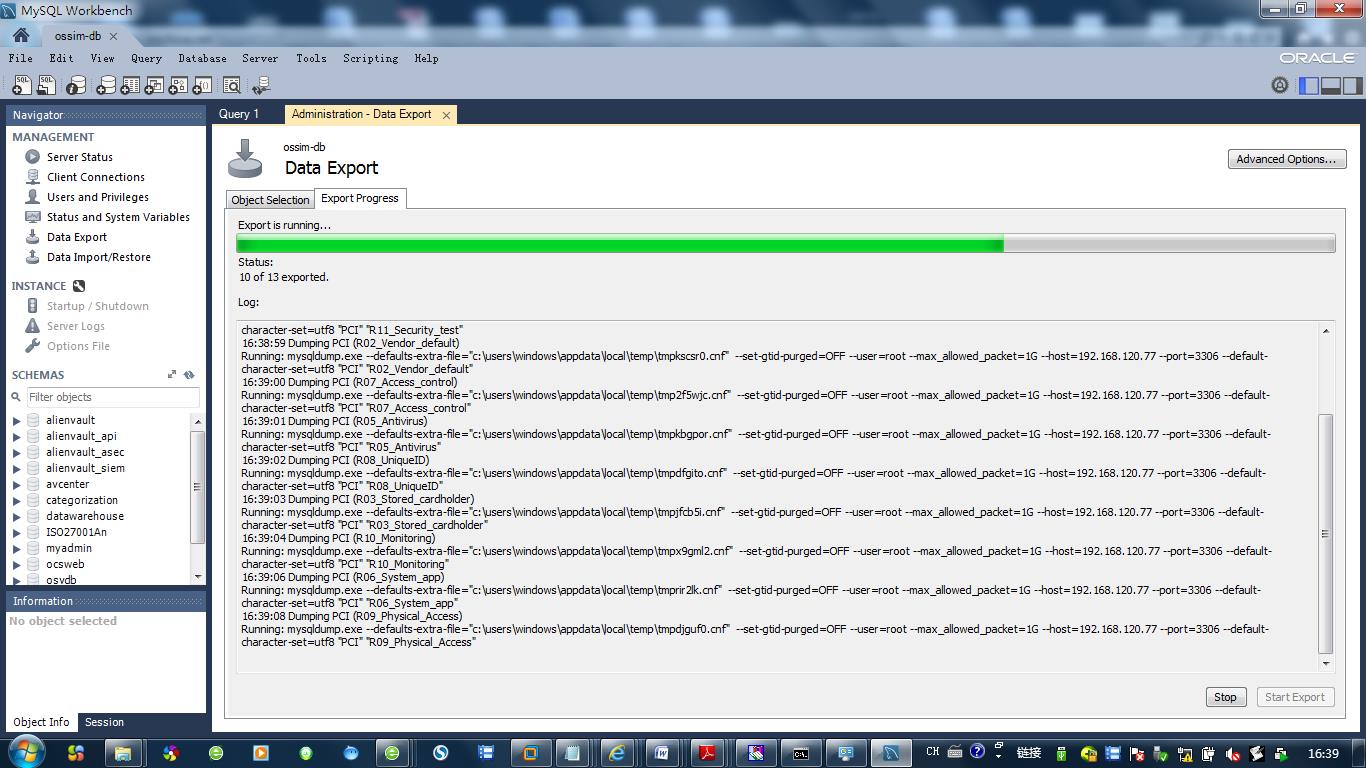Open Server Status from Management
The width and height of the screenshot is (1366, 768).
point(80,157)
